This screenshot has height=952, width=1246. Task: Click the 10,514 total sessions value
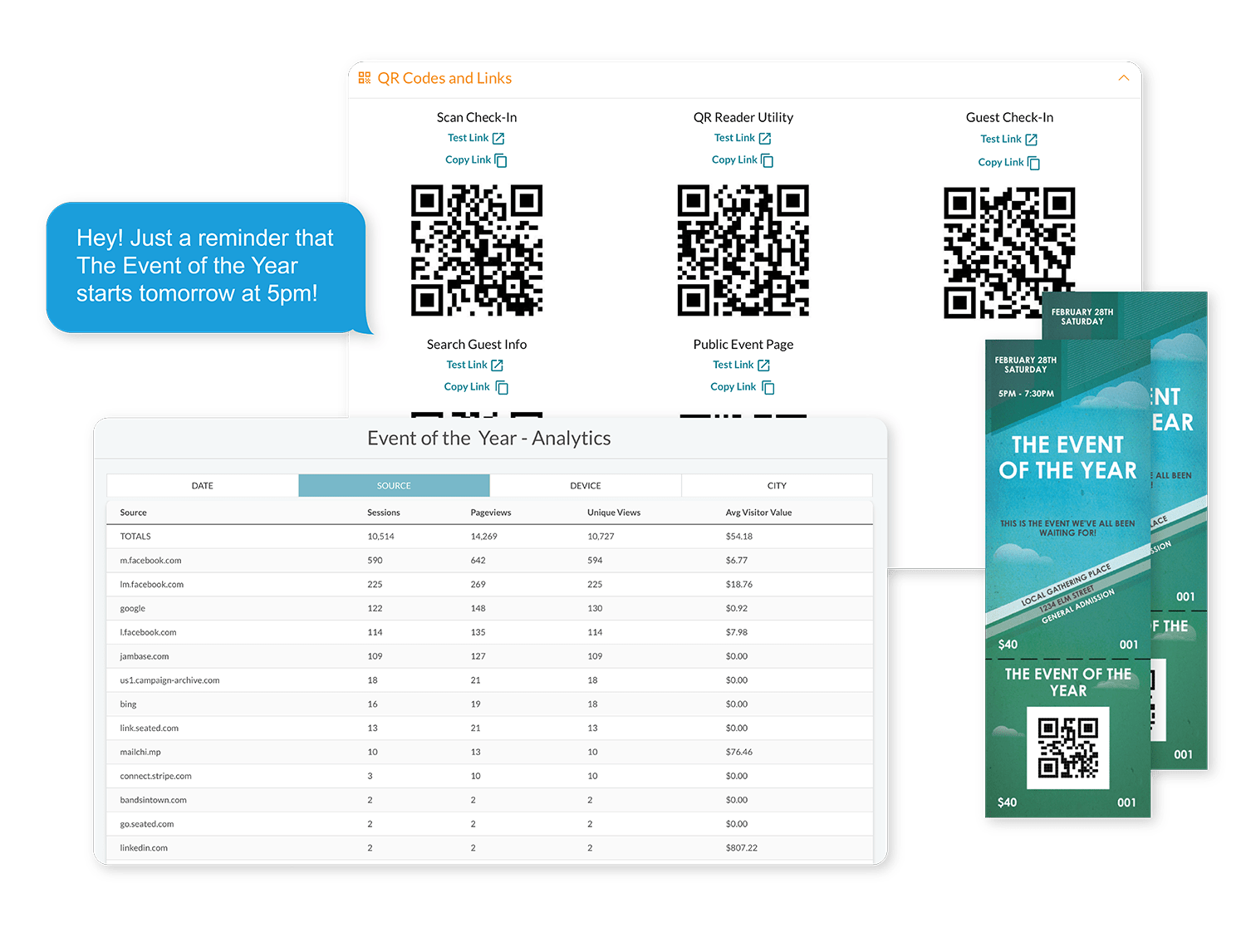point(381,537)
